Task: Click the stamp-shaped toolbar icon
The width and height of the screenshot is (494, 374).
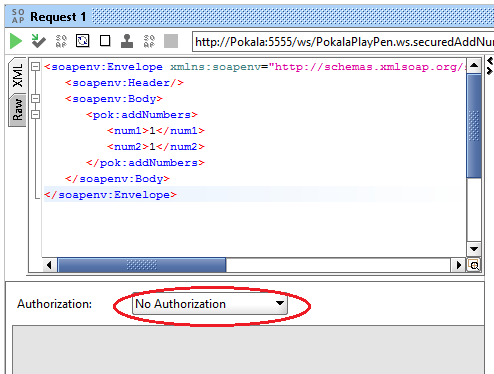Action: pos(127,41)
